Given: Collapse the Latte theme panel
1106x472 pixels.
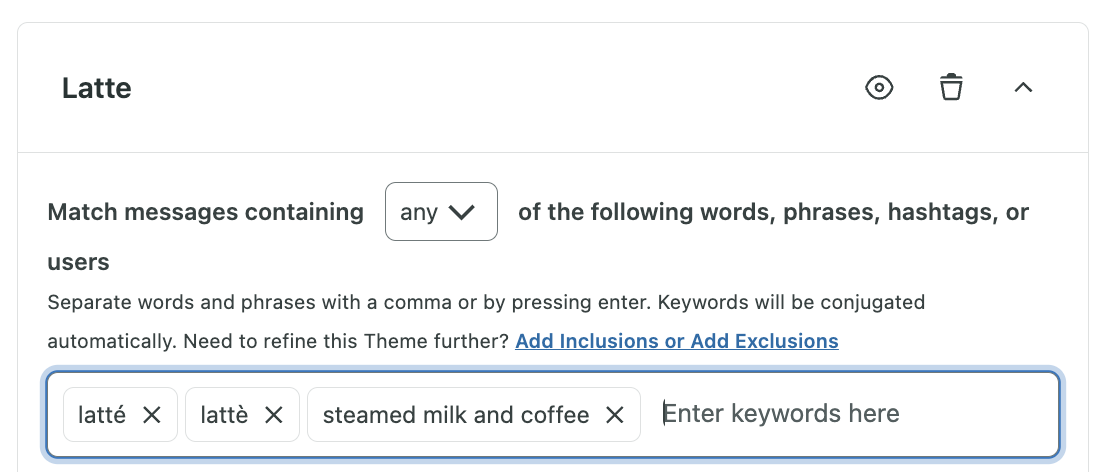Looking at the screenshot, I should (x=1023, y=87).
